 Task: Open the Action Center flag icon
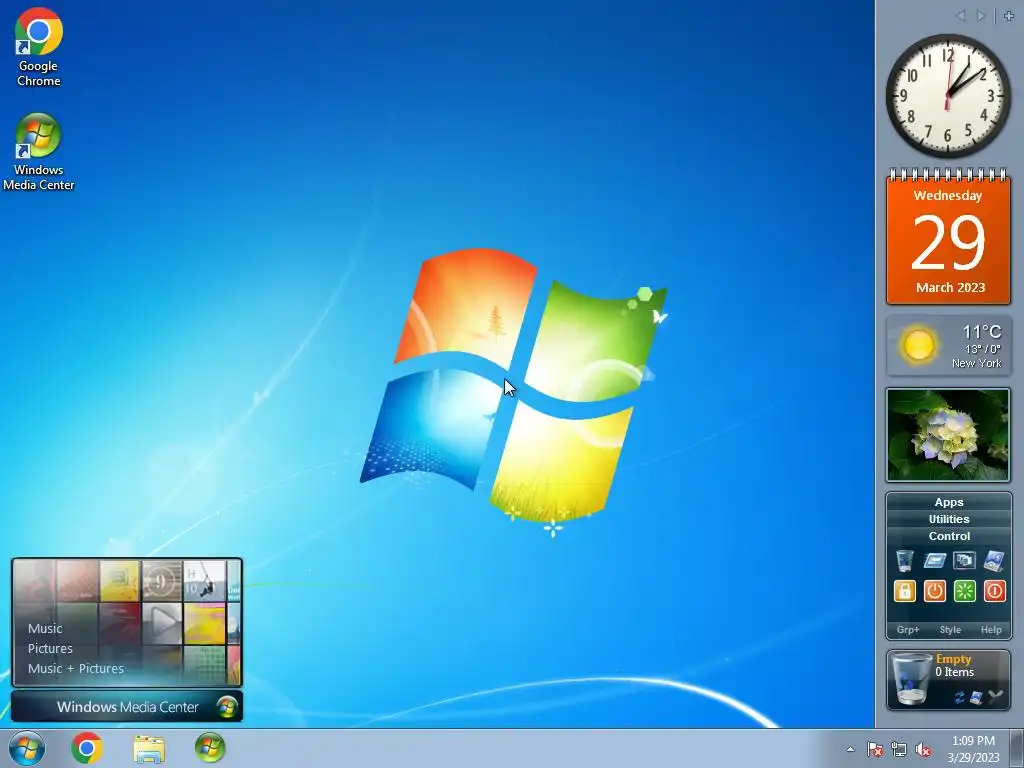click(x=874, y=750)
